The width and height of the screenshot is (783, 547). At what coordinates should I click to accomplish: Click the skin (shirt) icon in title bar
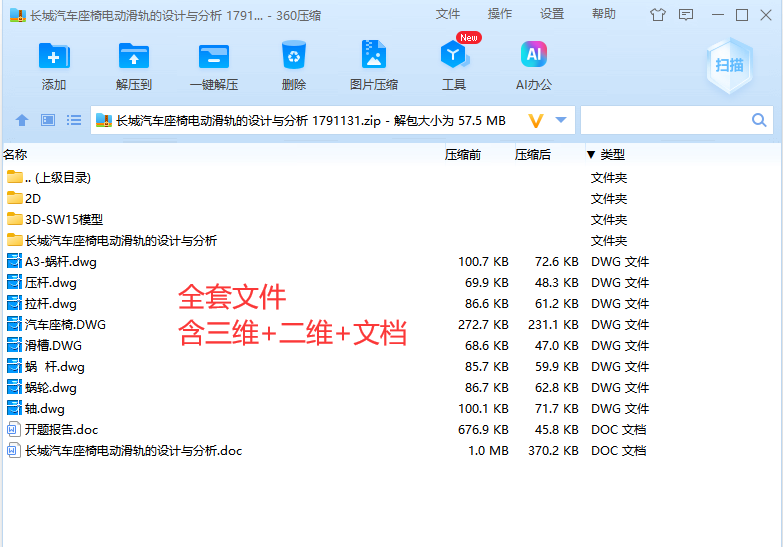coord(658,15)
